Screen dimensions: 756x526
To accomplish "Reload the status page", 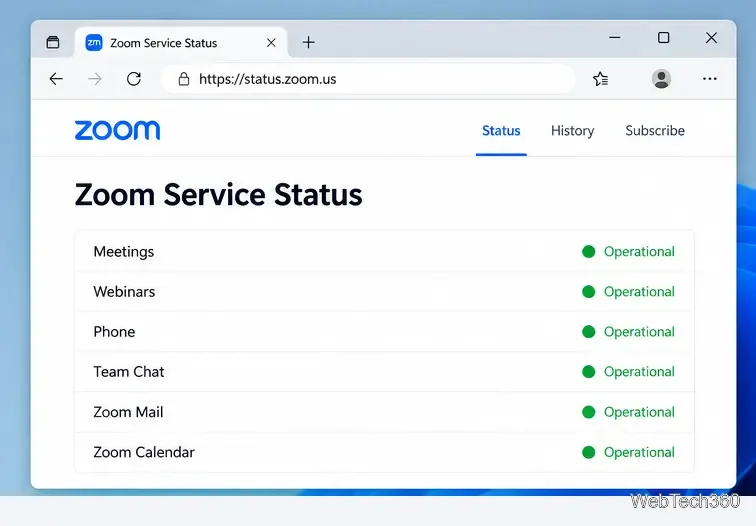I will (x=134, y=79).
